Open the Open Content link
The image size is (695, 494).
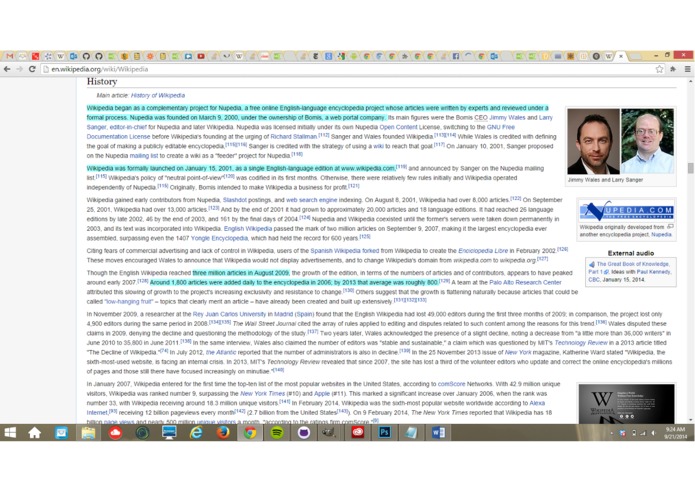[x=398, y=127]
